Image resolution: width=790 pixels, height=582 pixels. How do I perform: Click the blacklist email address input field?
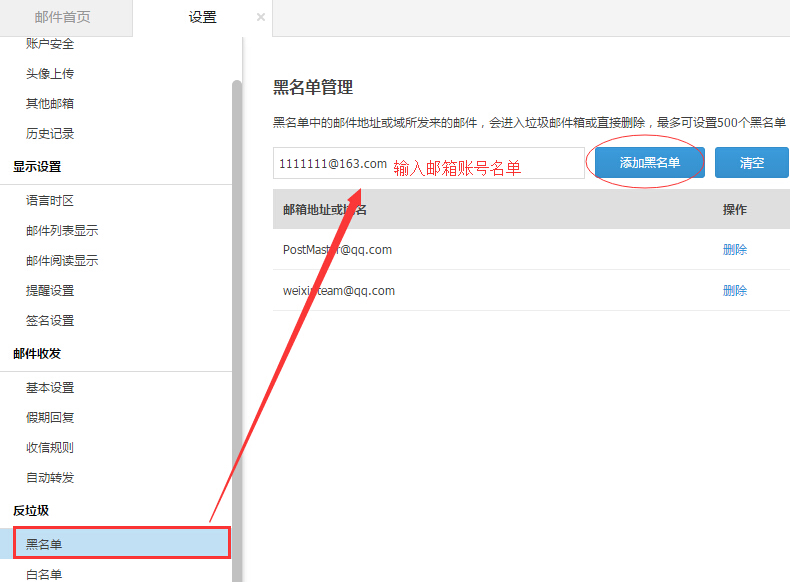click(428, 163)
